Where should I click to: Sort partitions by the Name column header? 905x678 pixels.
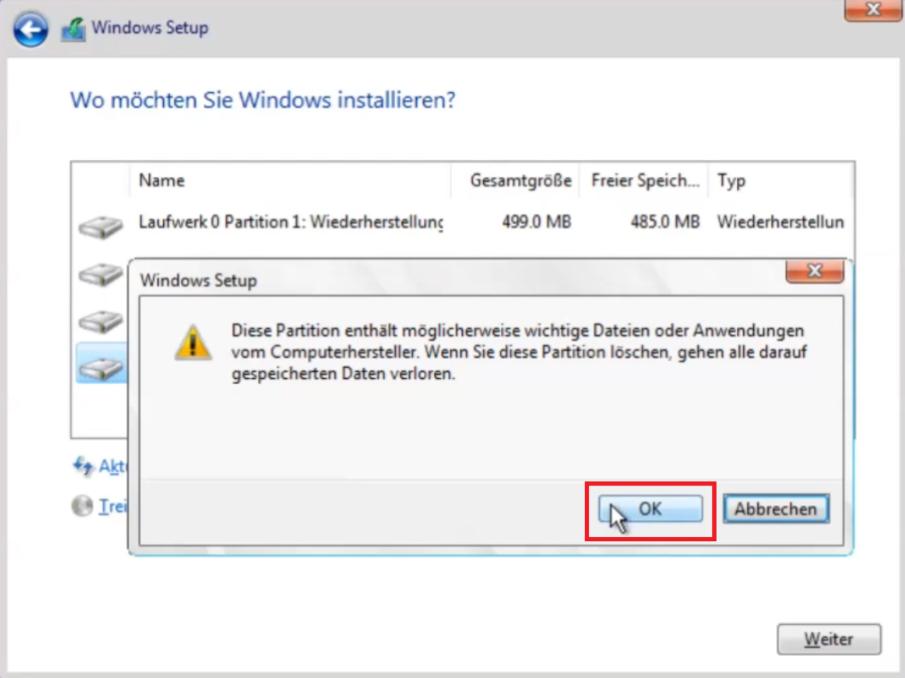point(163,180)
